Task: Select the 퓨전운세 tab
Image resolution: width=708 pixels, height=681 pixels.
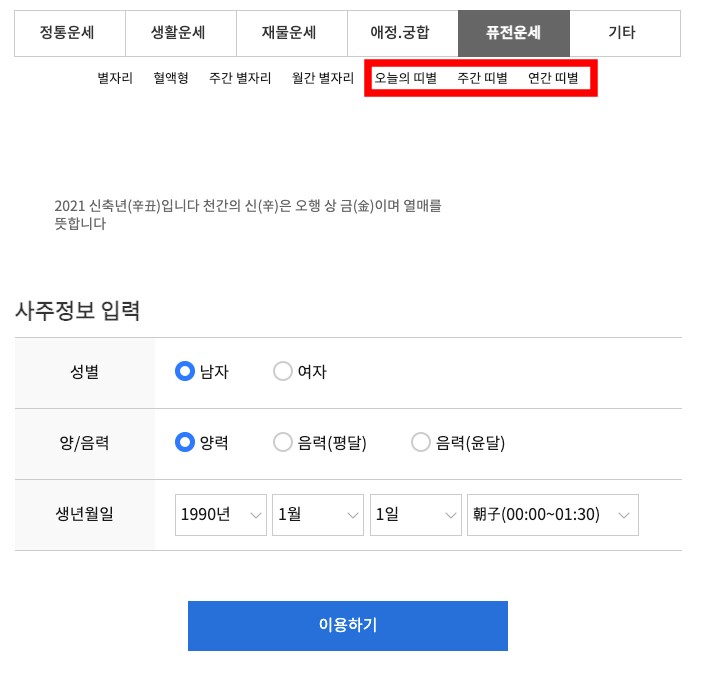Action: tap(513, 33)
